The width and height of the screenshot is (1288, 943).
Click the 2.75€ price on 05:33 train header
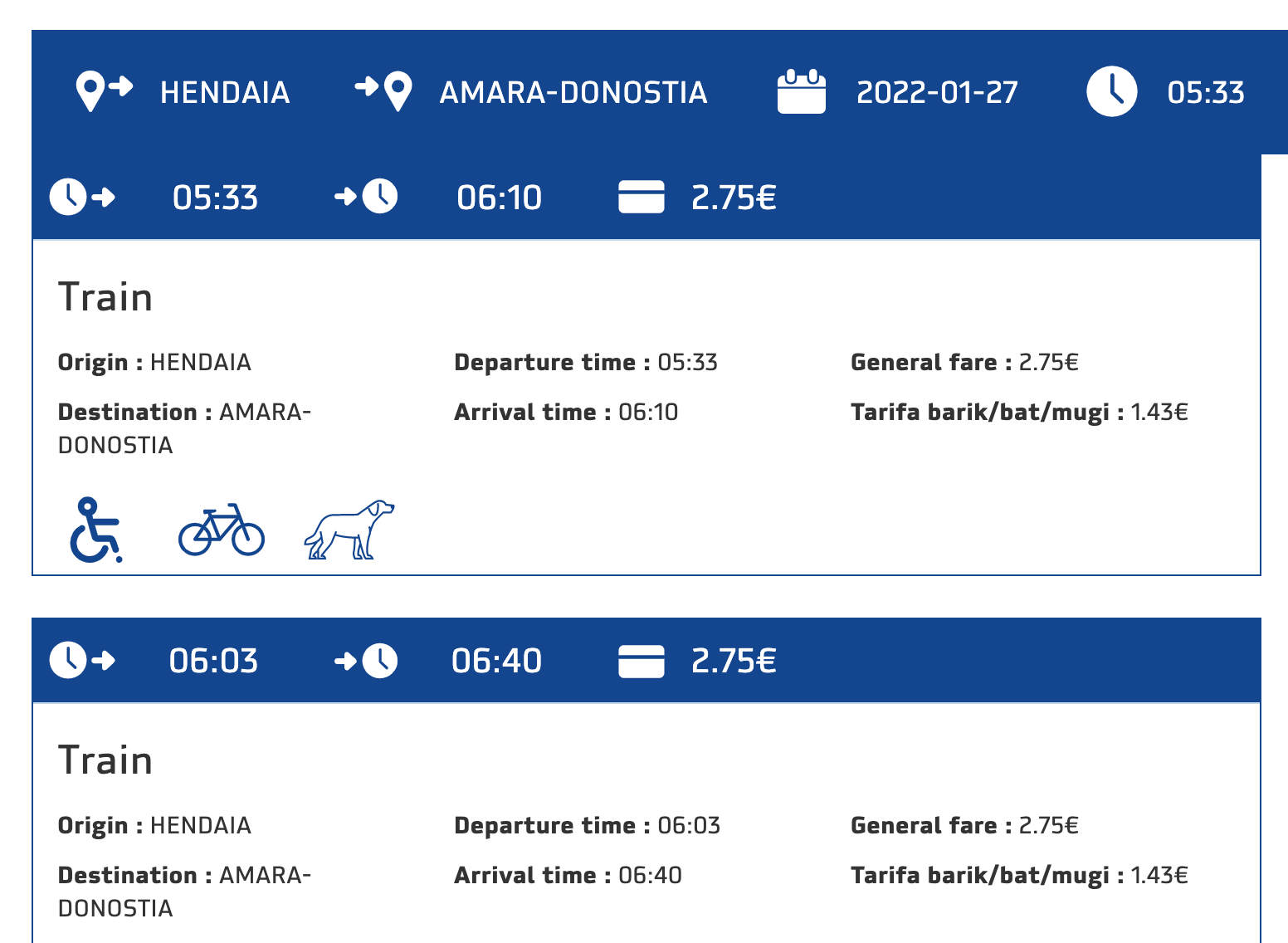click(x=734, y=198)
